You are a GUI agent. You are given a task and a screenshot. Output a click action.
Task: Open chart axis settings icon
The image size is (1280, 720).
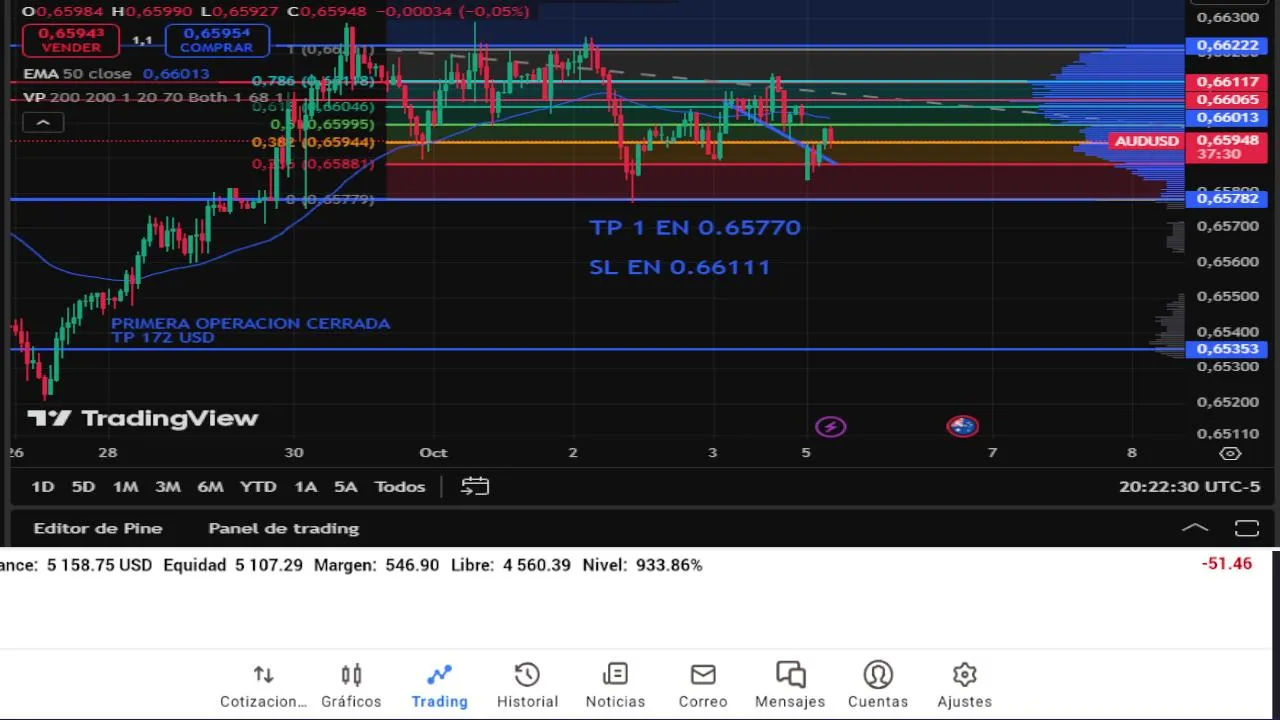pos(1231,453)
